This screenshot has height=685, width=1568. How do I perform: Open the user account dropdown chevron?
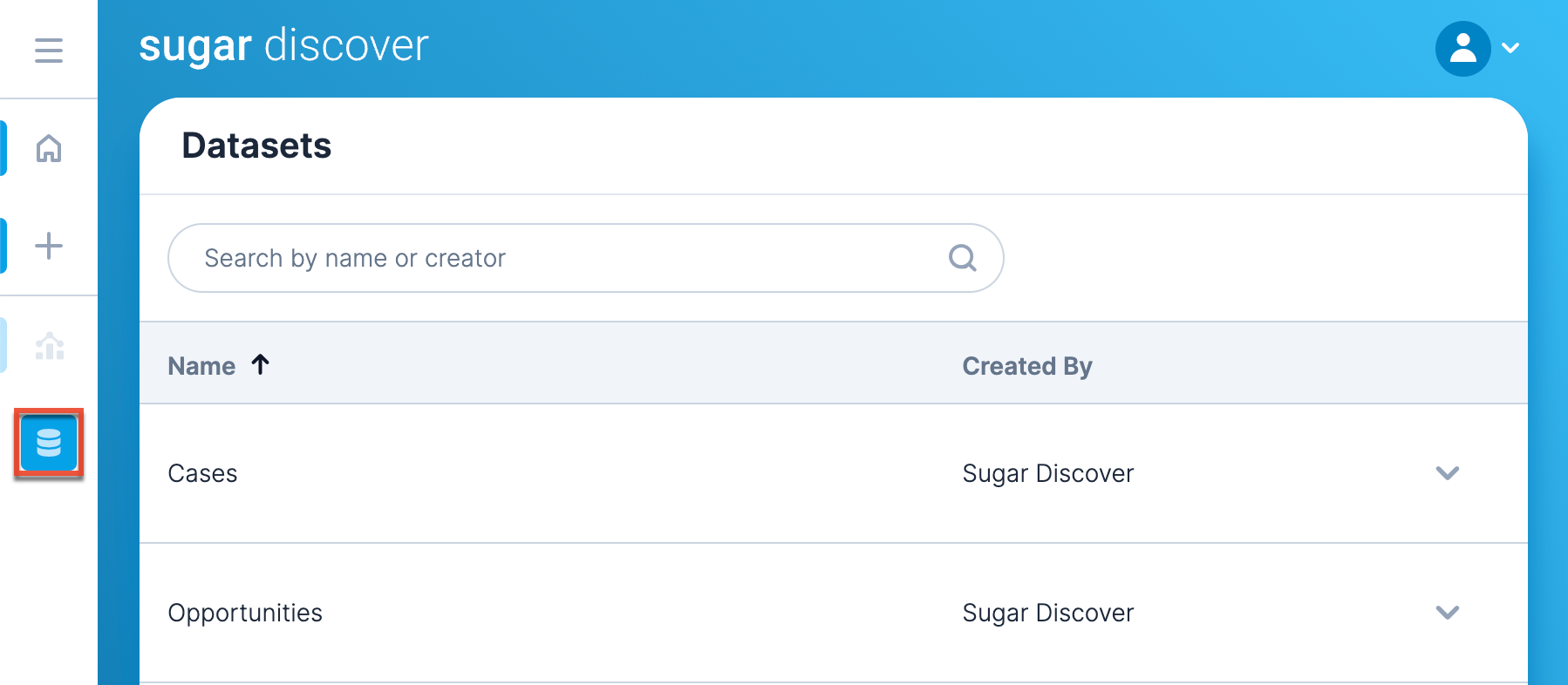(1511, 49)
